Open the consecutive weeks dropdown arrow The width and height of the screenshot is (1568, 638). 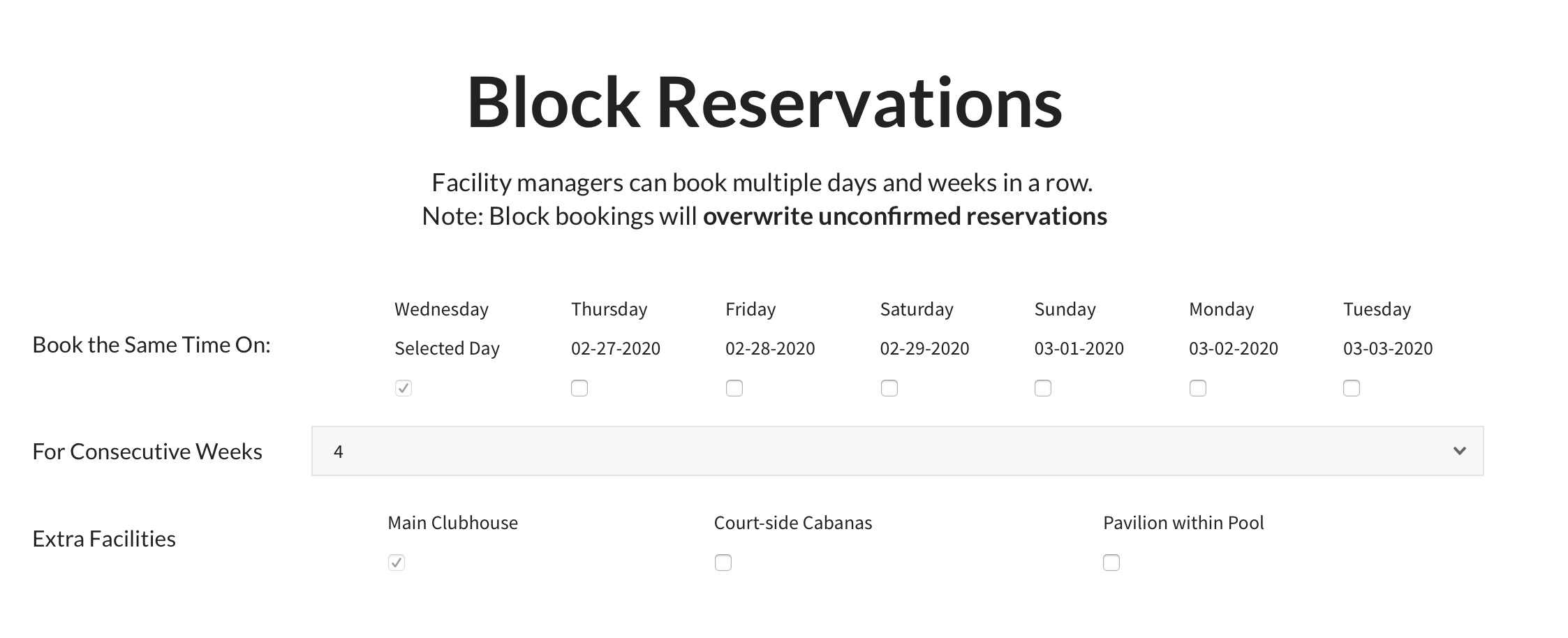tap(1459, 451)
